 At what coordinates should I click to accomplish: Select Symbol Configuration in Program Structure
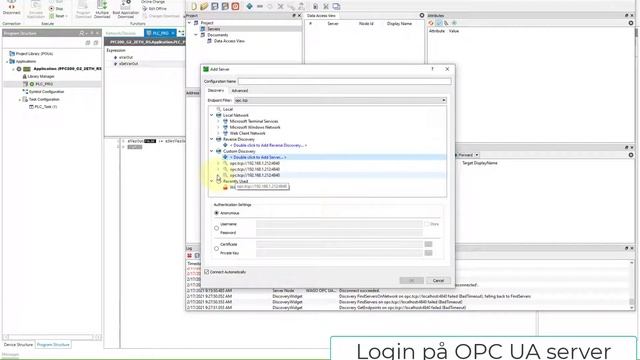(x=47, y=92)
